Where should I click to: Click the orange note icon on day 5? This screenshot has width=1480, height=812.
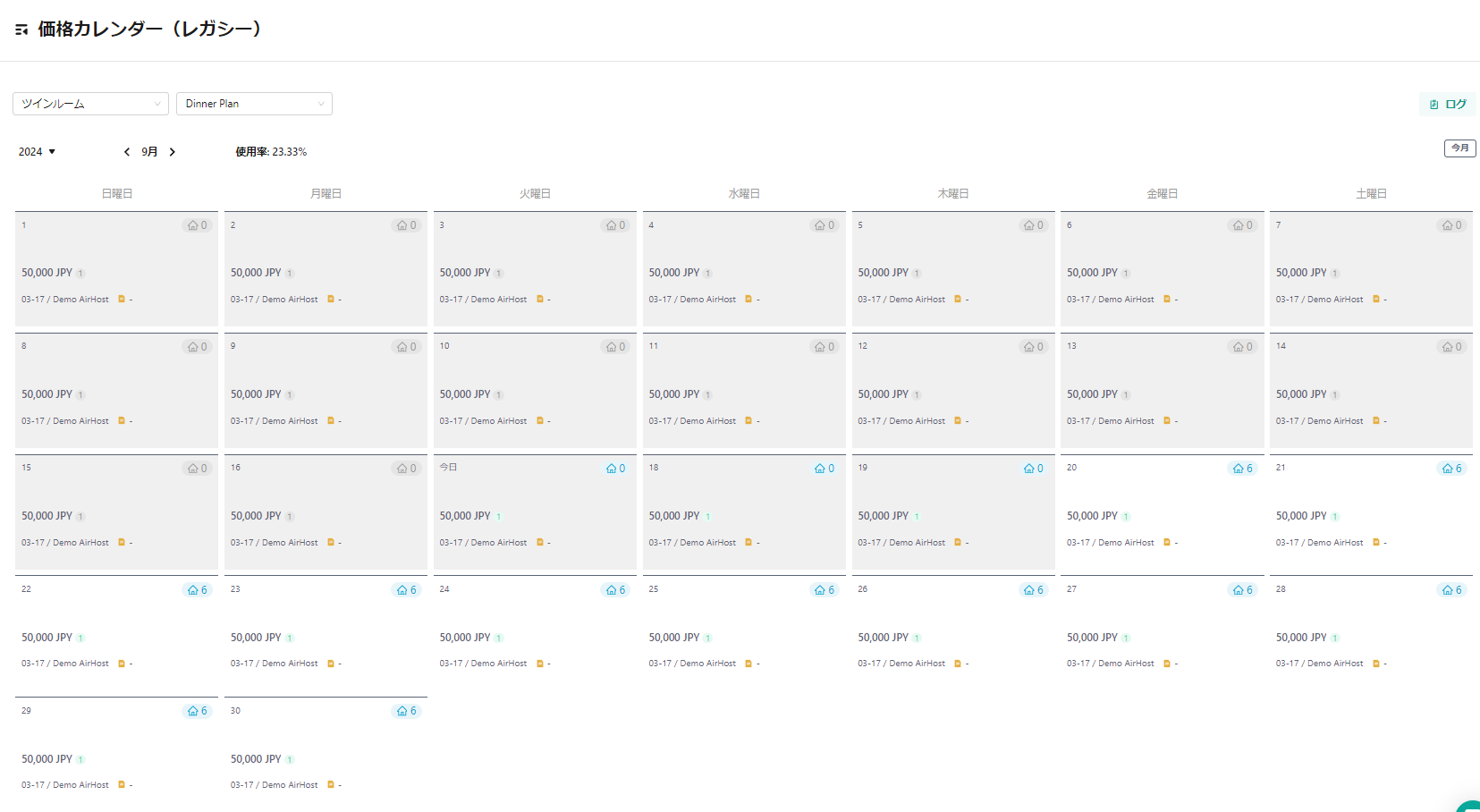958,300
